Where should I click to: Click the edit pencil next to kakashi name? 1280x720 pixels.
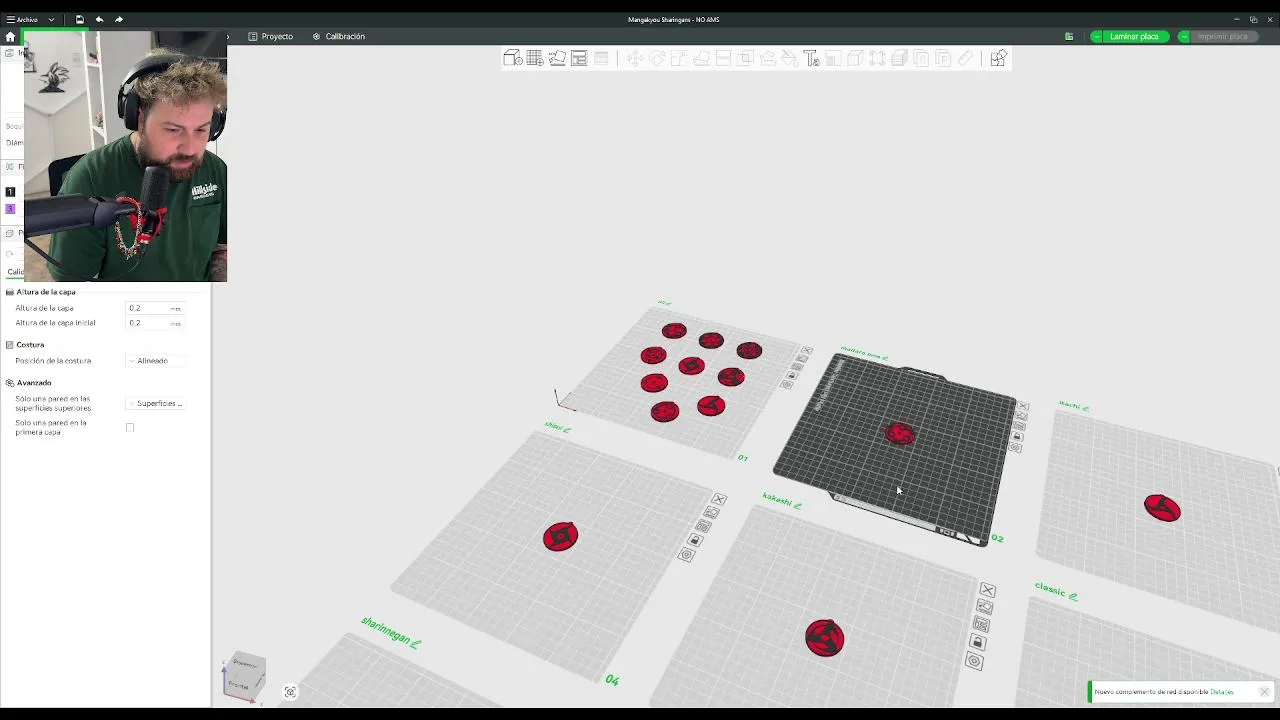point(798,505)
